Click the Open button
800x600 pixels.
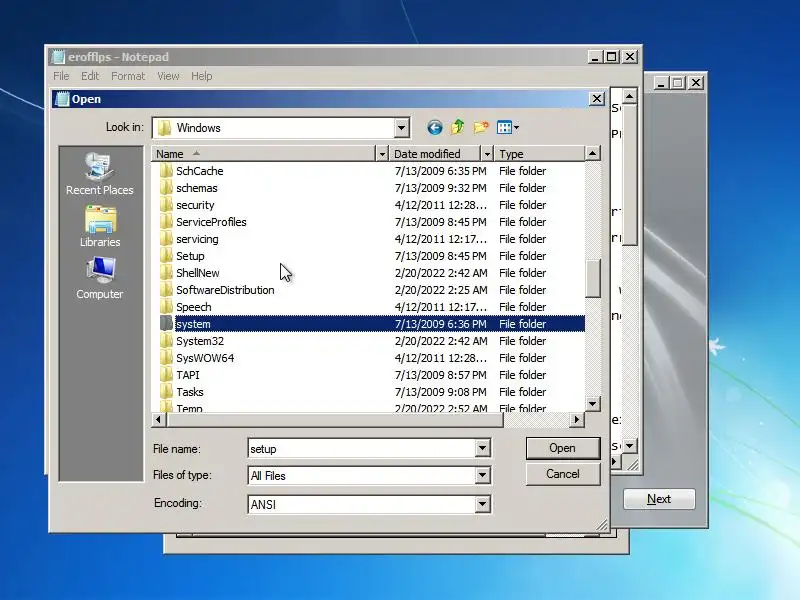[563, 448]
